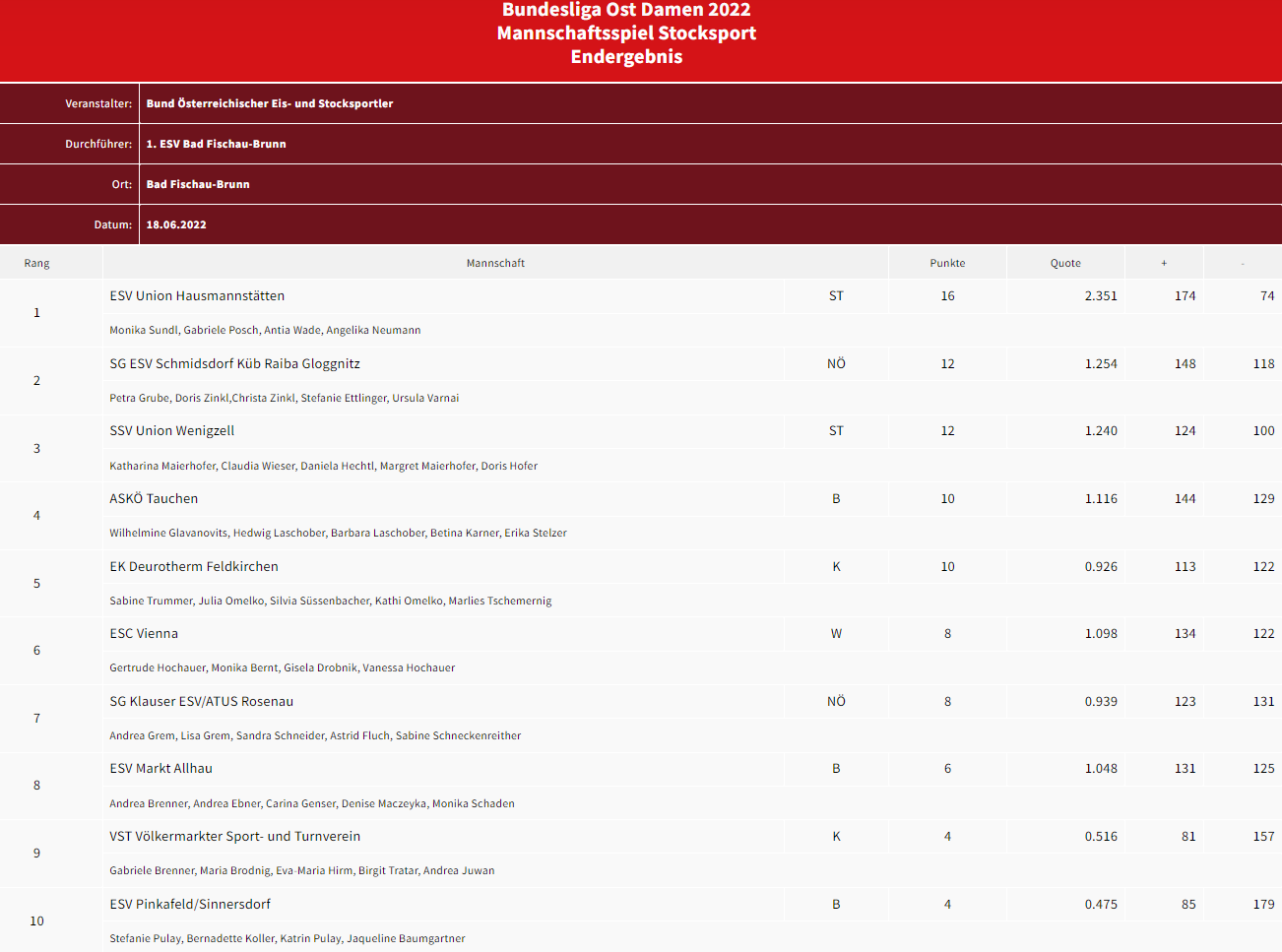Click the Punkte column header
The image size is (1282, 952).
[x=947, y=263]
